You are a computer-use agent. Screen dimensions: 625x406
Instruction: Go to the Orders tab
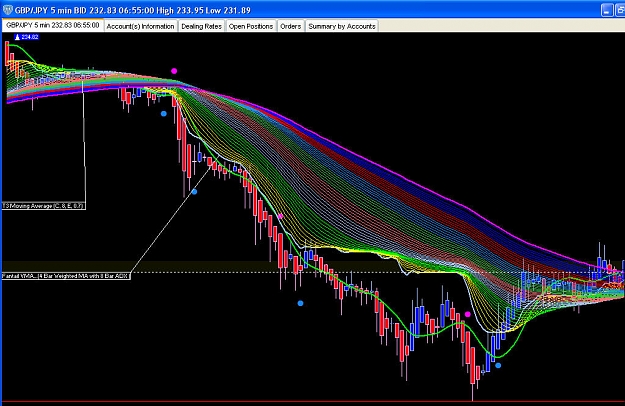(291, 26)
